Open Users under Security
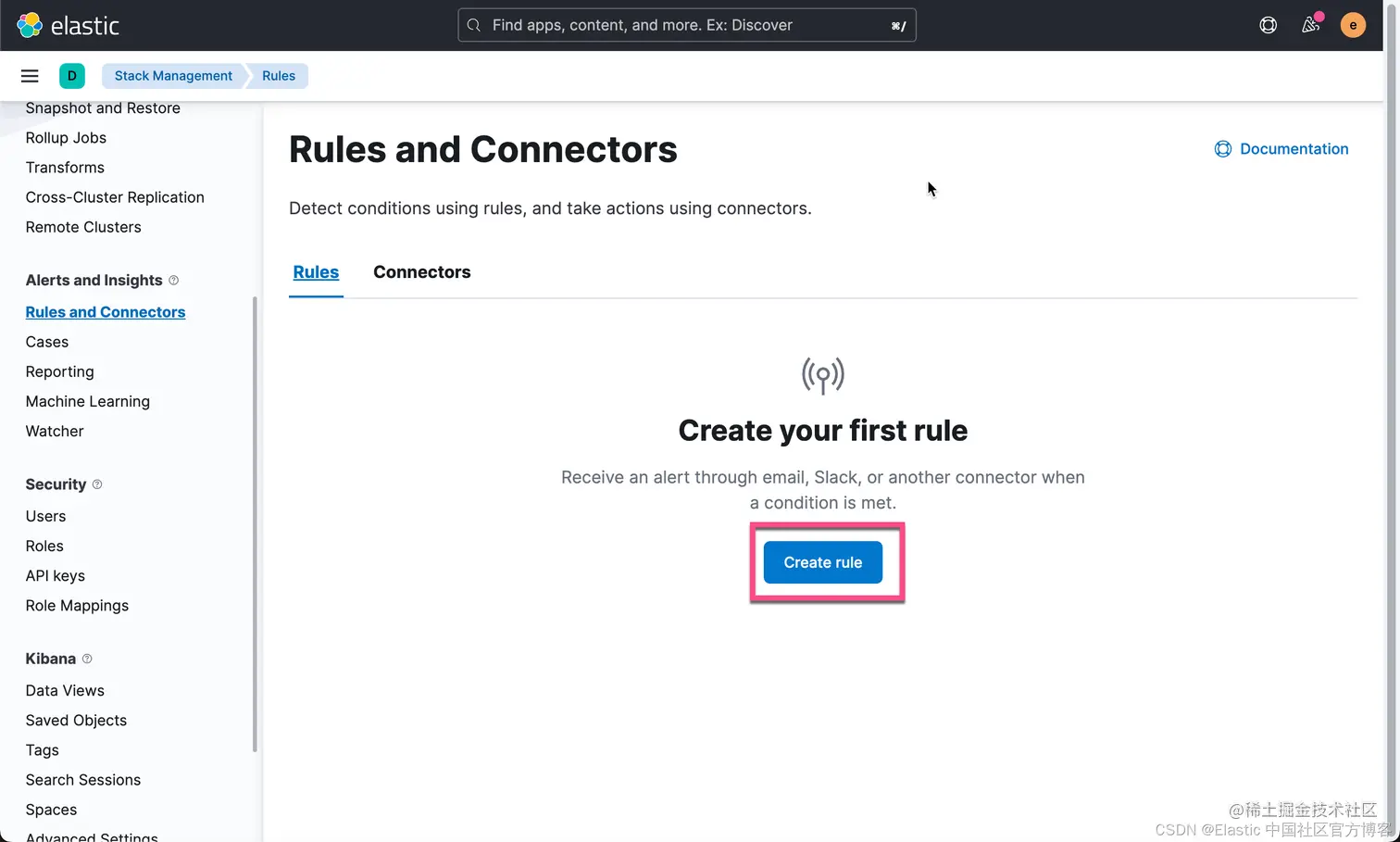 [x=46, y=516]
